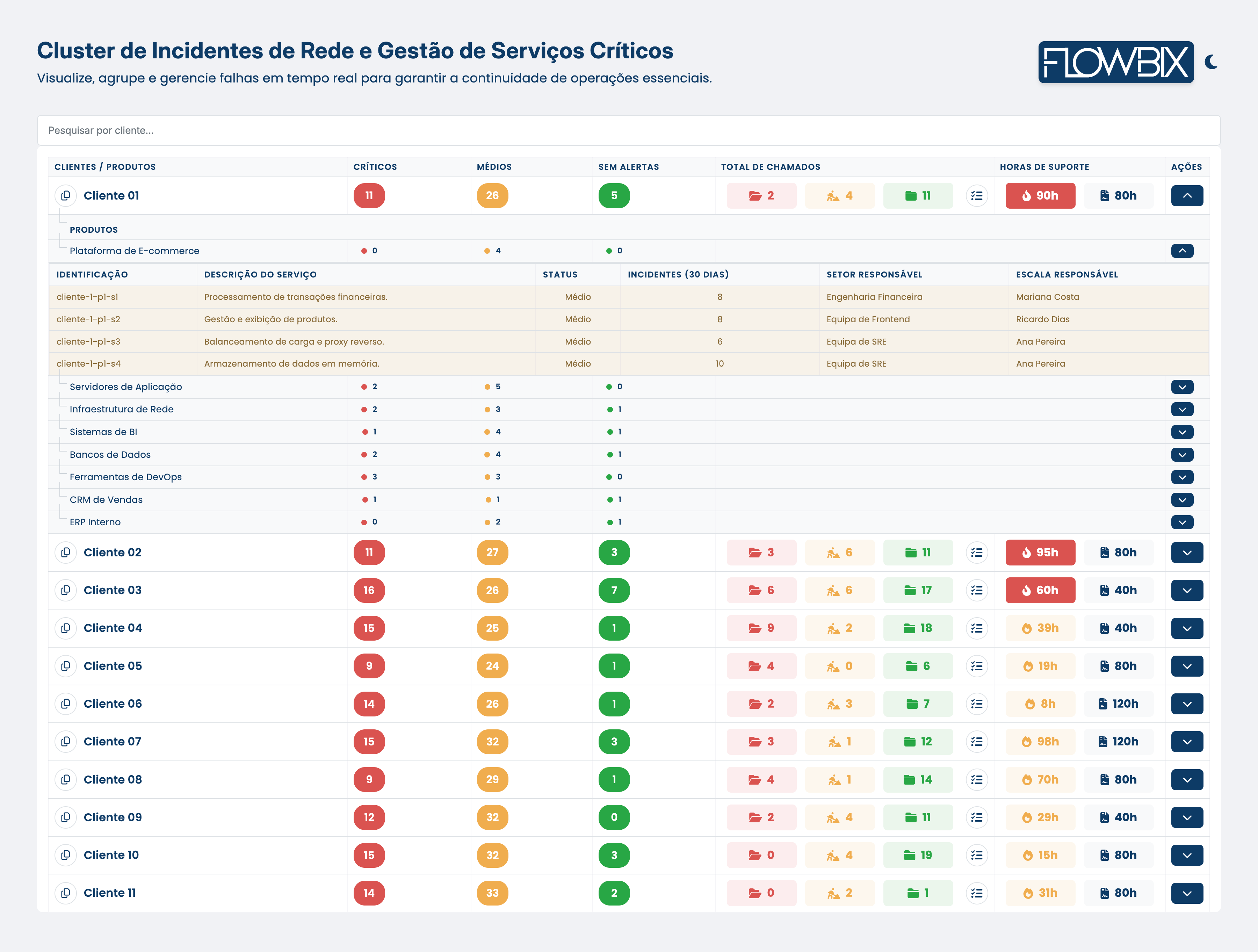Expand the Cliente 11 row
The height and width of the screenshot is (952, 1258).
click(x=1187, y=893)
